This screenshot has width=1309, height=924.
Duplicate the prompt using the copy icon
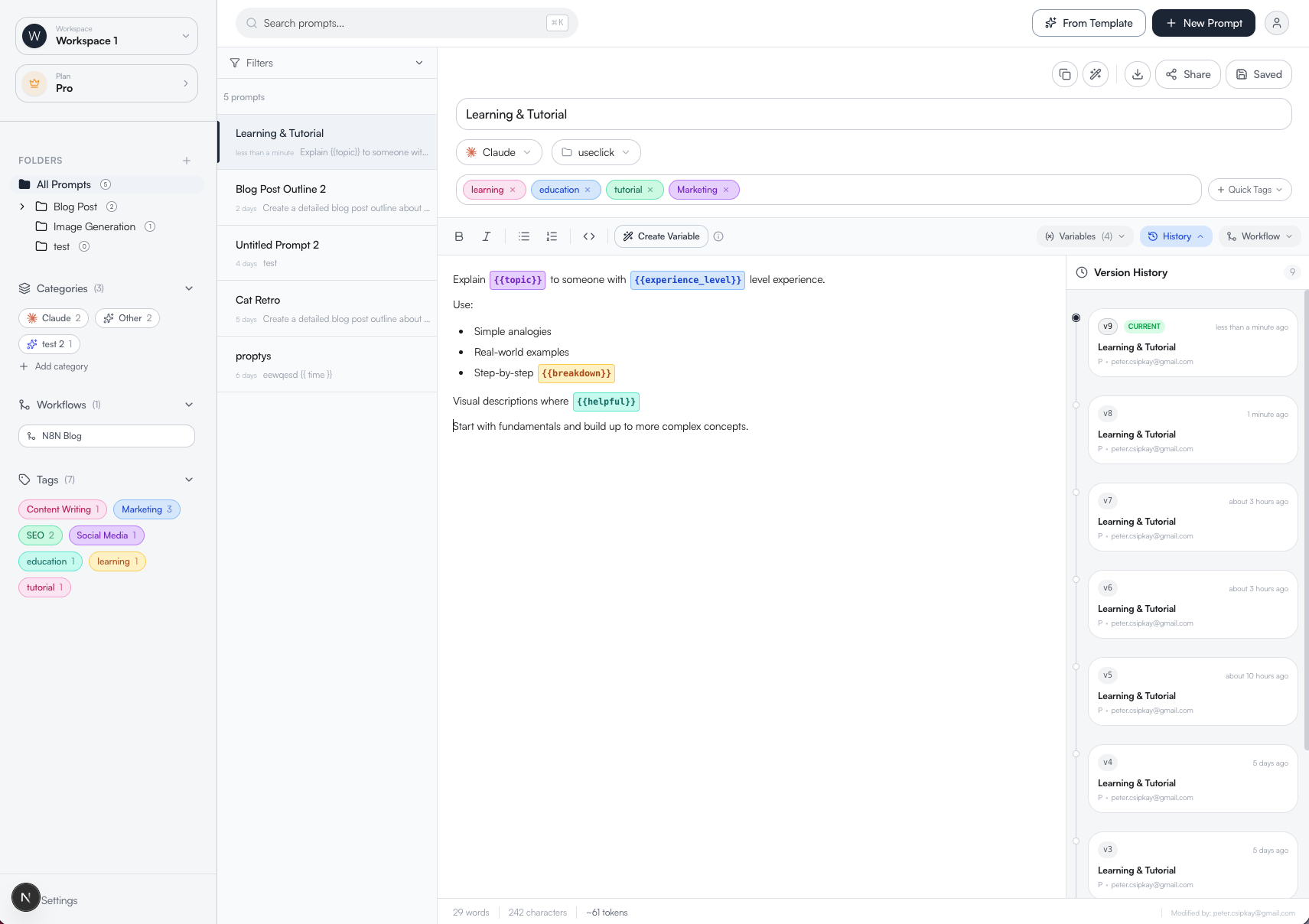(1065, 74)
